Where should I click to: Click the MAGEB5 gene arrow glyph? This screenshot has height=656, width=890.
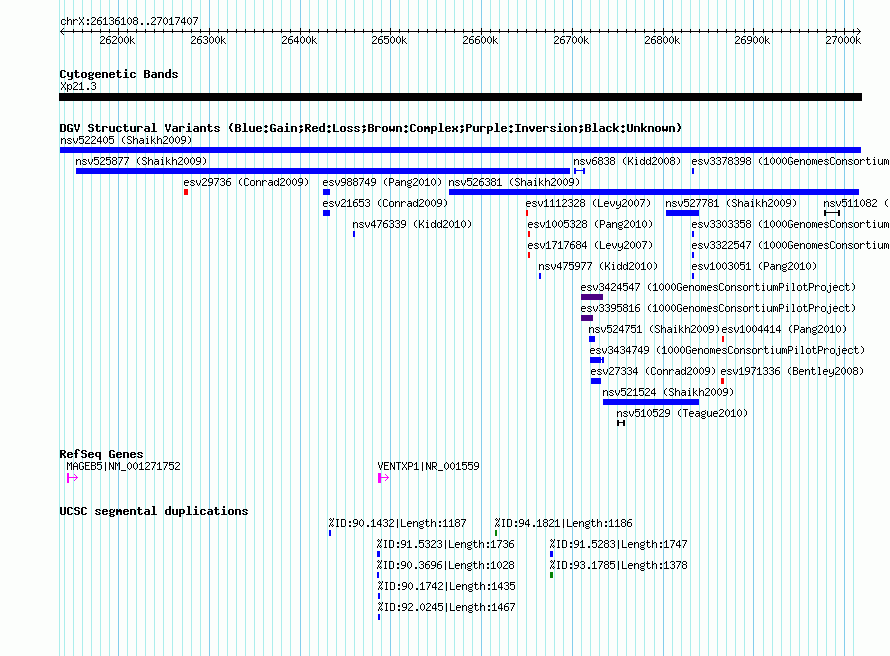click(72, 478)
